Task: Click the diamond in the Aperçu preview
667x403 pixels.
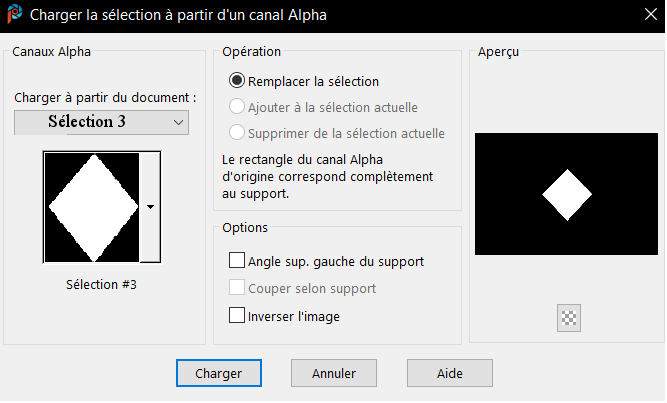Action: pyautogui.click(x=567, y=195)
